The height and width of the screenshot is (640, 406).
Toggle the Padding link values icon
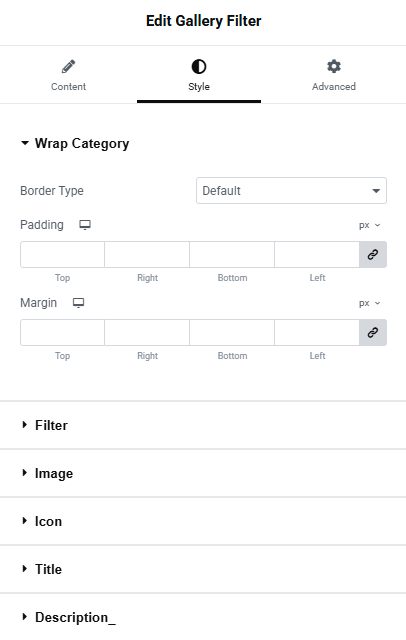click(373, 255)
